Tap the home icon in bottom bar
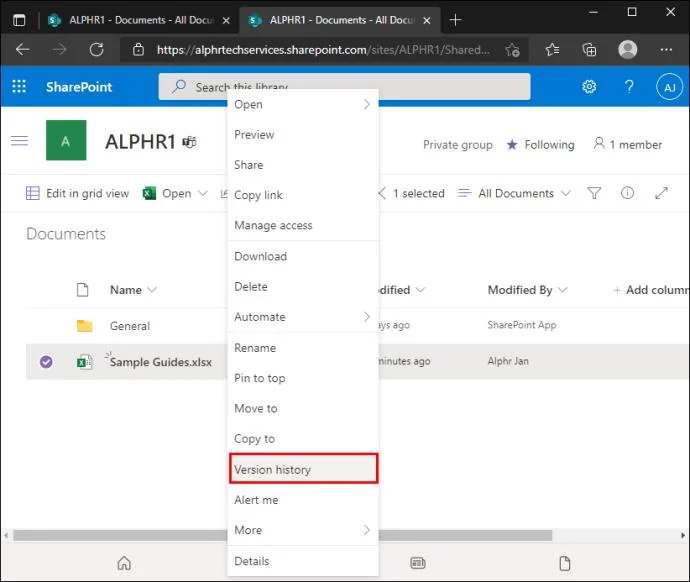This screenshot has width=690, height=582. tap(124, 563)
